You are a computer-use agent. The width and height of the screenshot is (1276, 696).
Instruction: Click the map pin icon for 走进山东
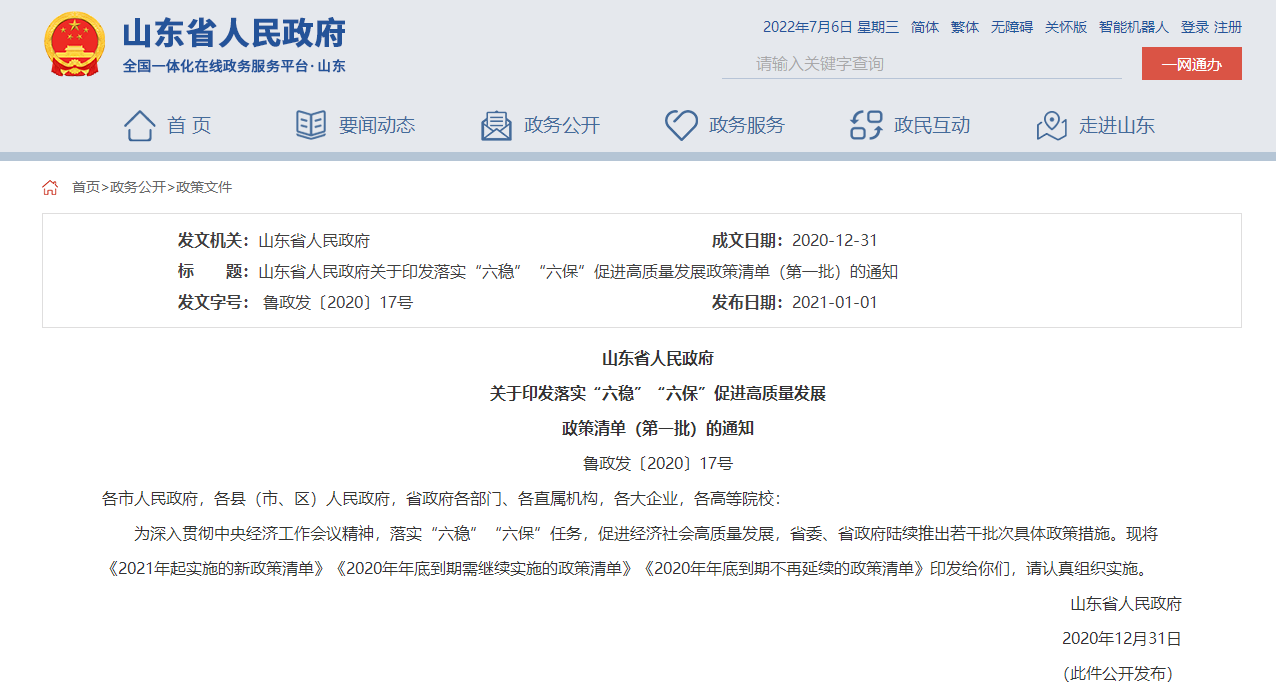tap(1051, 125)
